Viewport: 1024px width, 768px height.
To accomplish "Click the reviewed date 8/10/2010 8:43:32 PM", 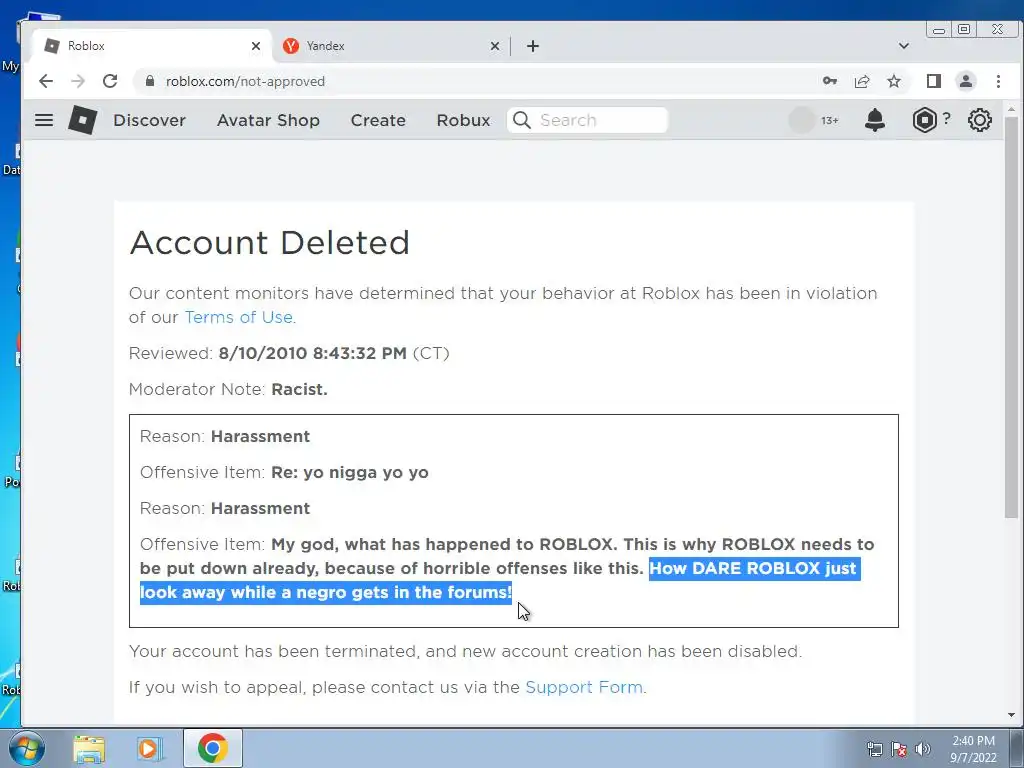I will click(x=312, y=353).
